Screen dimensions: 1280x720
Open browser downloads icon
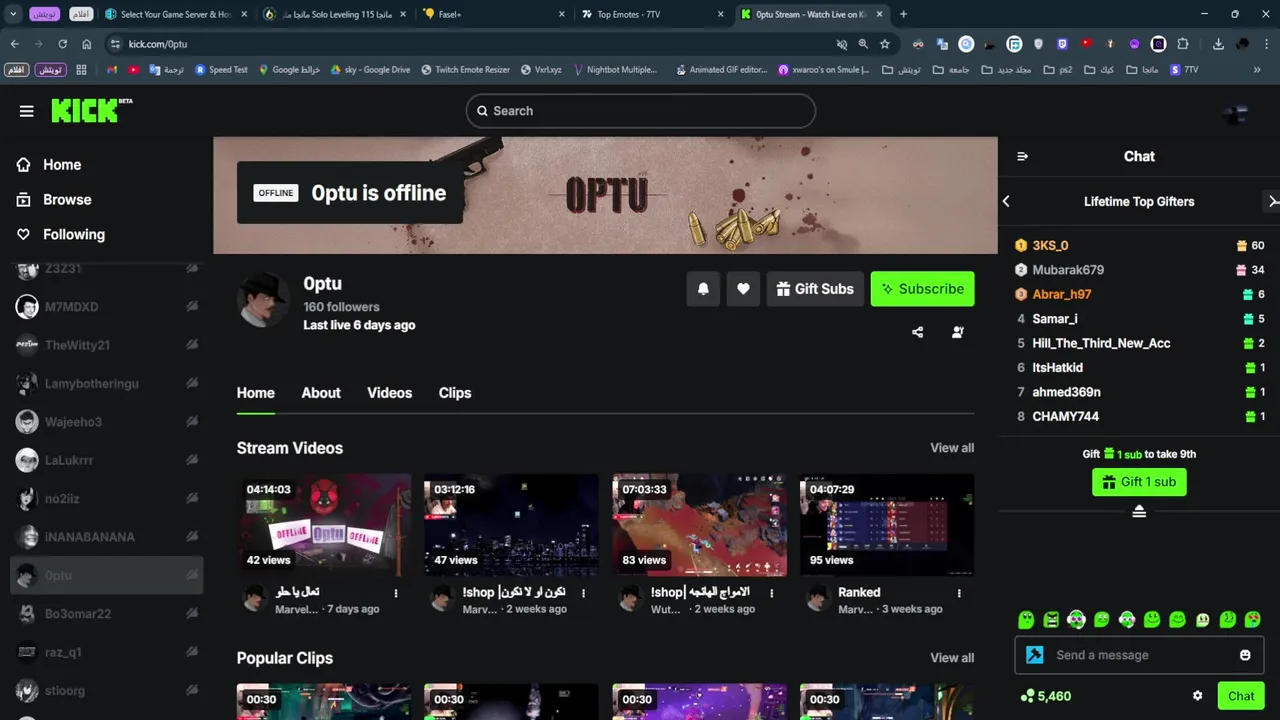[x=1218, y=44]
